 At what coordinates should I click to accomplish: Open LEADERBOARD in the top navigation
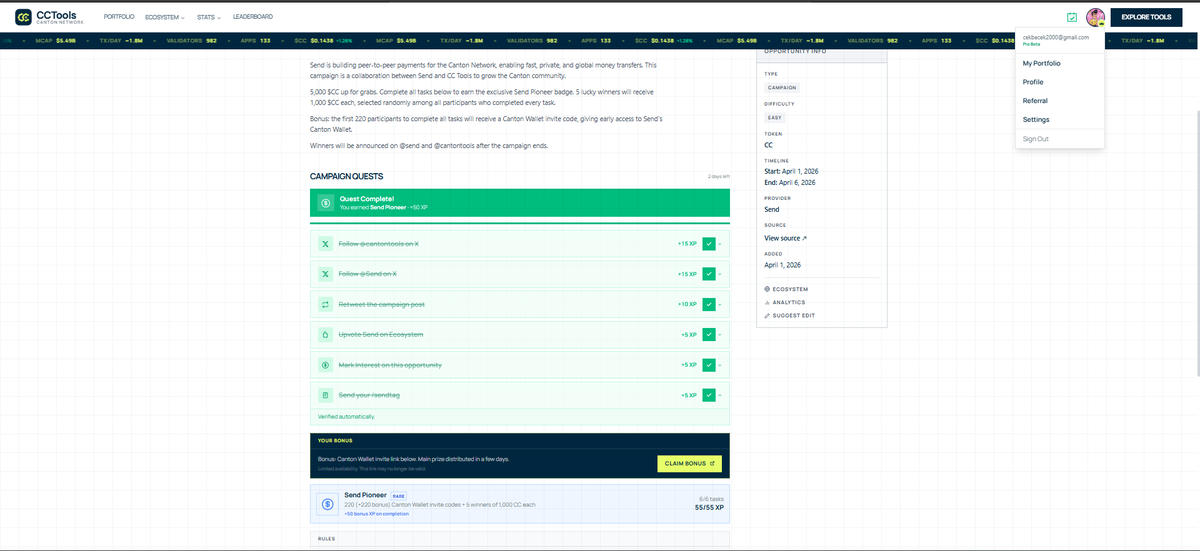click(253, 17)
